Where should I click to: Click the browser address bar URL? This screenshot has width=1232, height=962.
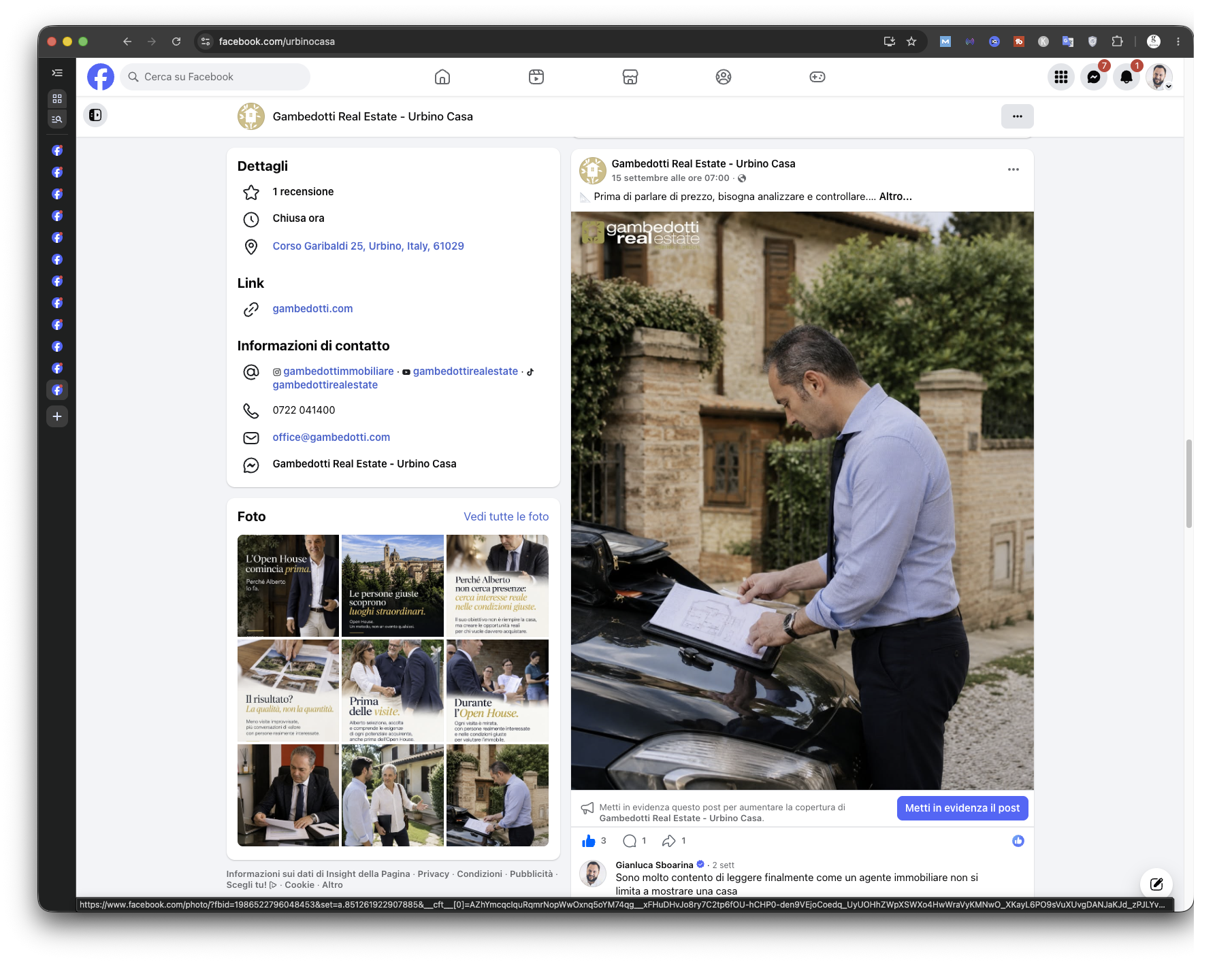(276, 42)
